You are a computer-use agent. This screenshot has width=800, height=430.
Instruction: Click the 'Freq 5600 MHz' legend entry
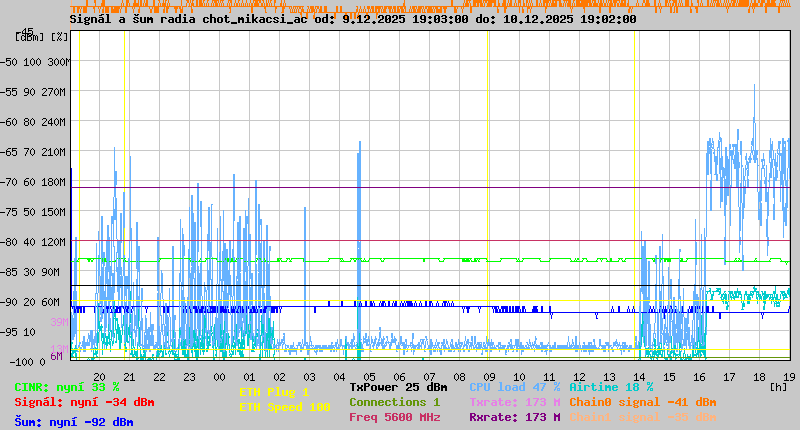click(x=394, y=417)
